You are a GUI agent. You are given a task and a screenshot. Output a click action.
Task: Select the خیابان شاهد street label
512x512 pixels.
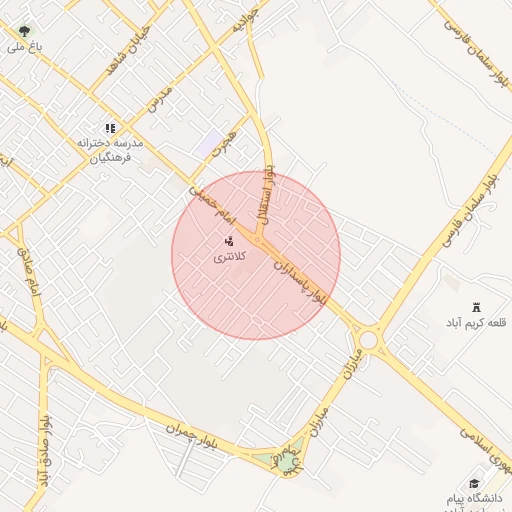point(128,50)
